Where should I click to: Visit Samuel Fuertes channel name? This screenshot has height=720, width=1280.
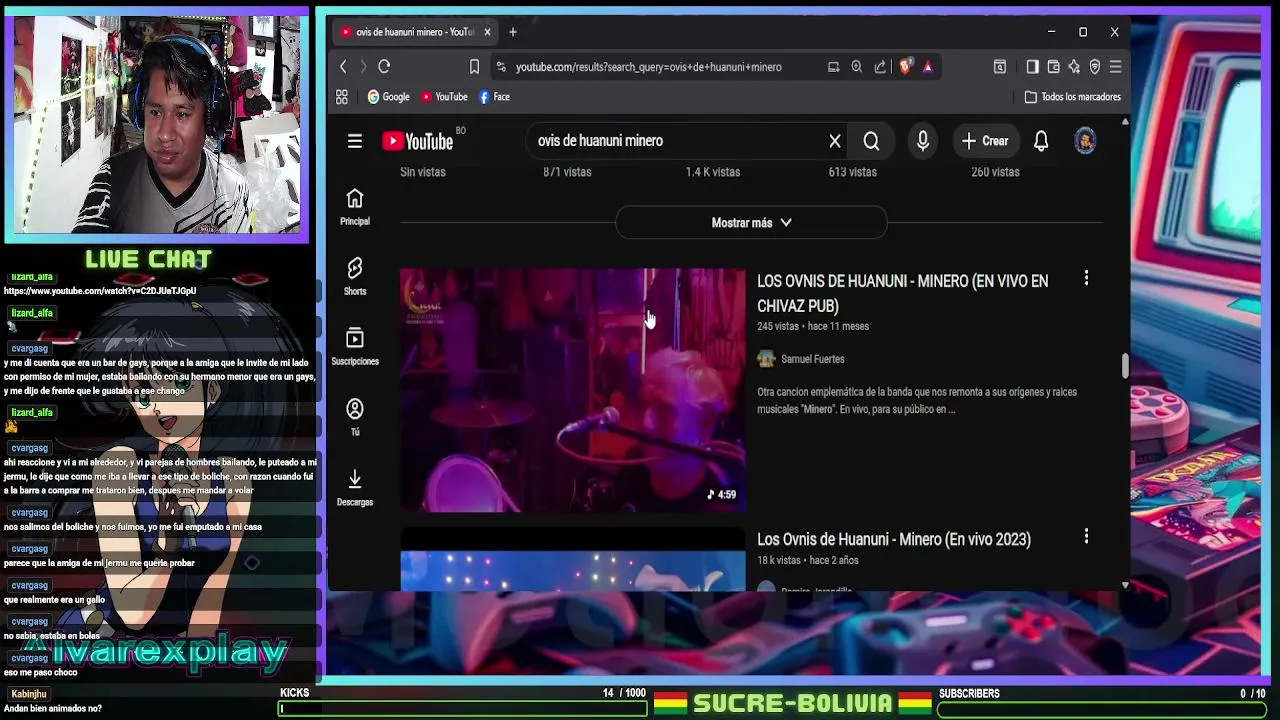pos(812,359)
